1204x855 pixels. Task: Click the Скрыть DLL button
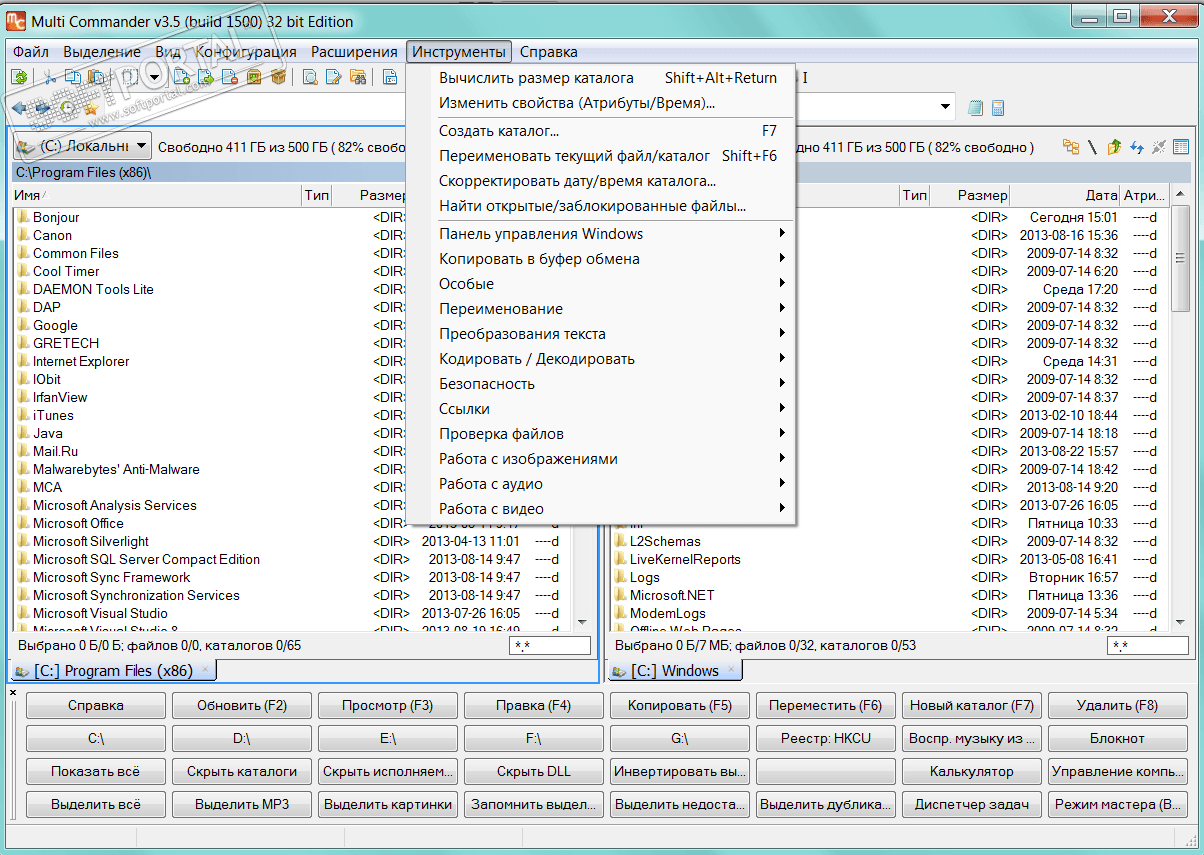click(534, 772)
